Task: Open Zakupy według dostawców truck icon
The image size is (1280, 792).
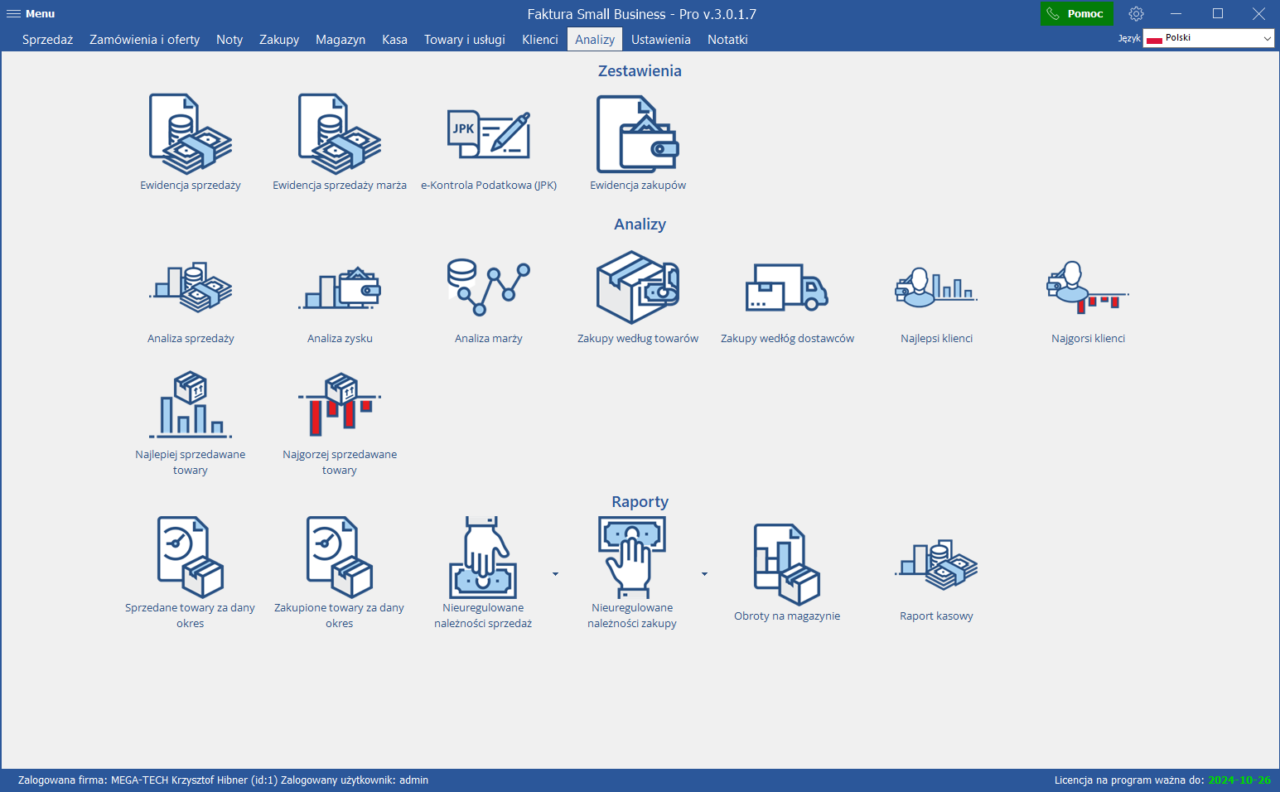Action: click(x=787, y=288)
